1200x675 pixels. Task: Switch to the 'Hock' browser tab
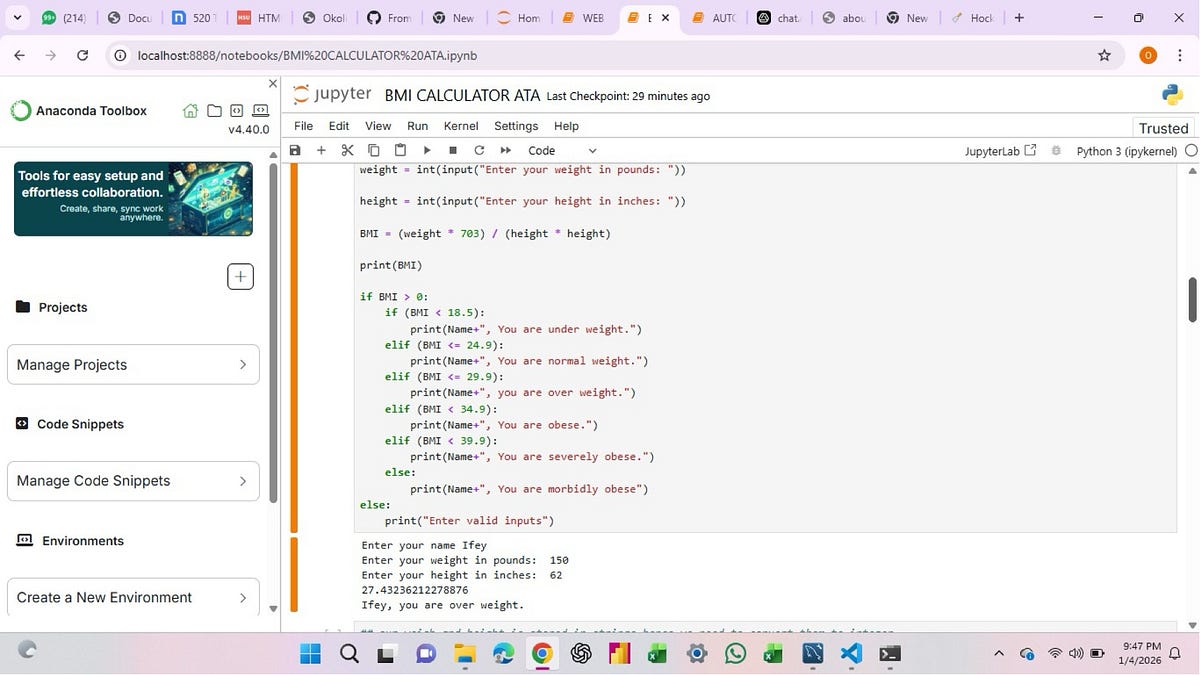[971, 18]
